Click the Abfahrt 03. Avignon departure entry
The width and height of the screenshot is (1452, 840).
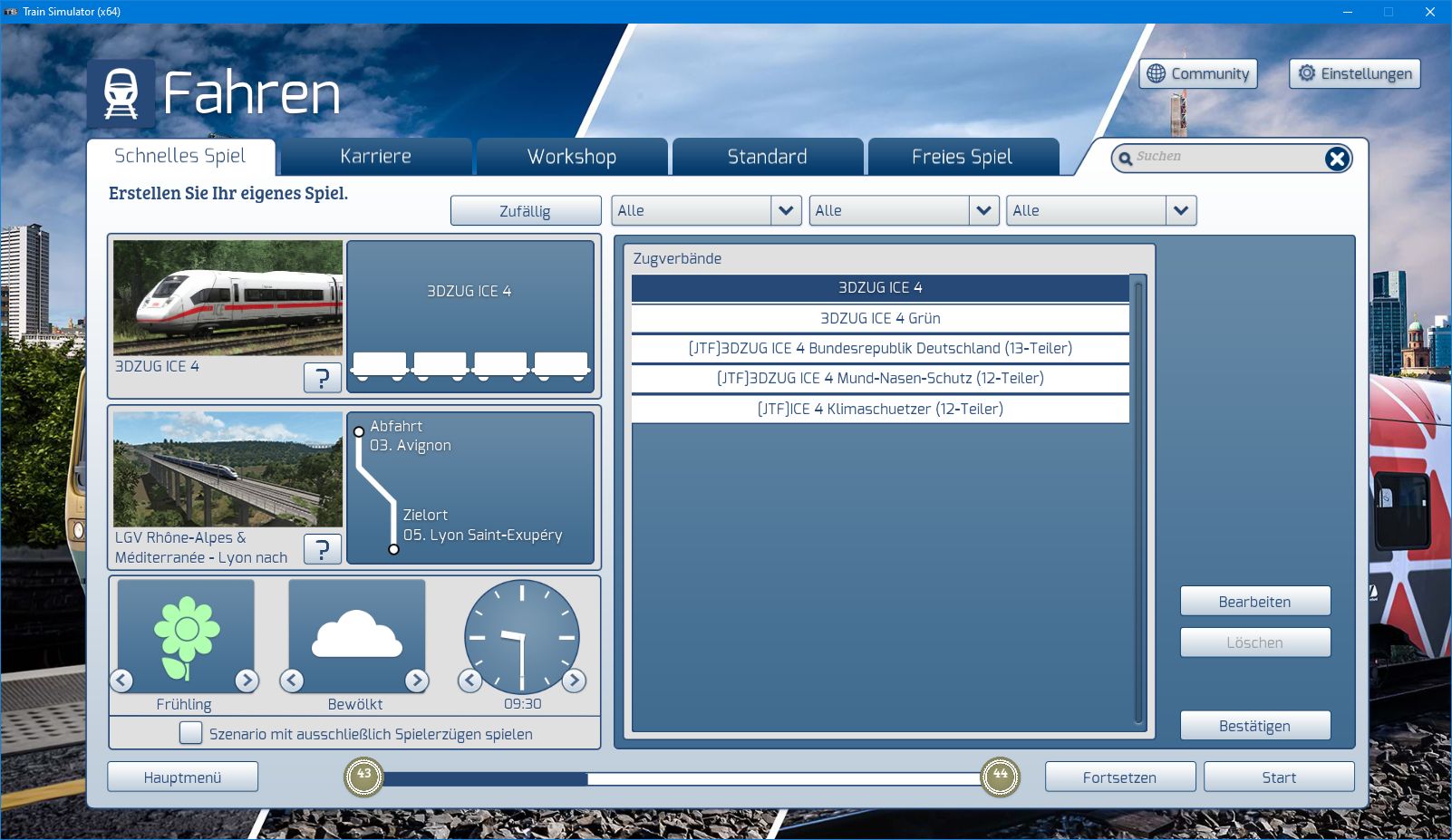click(411, 436)
